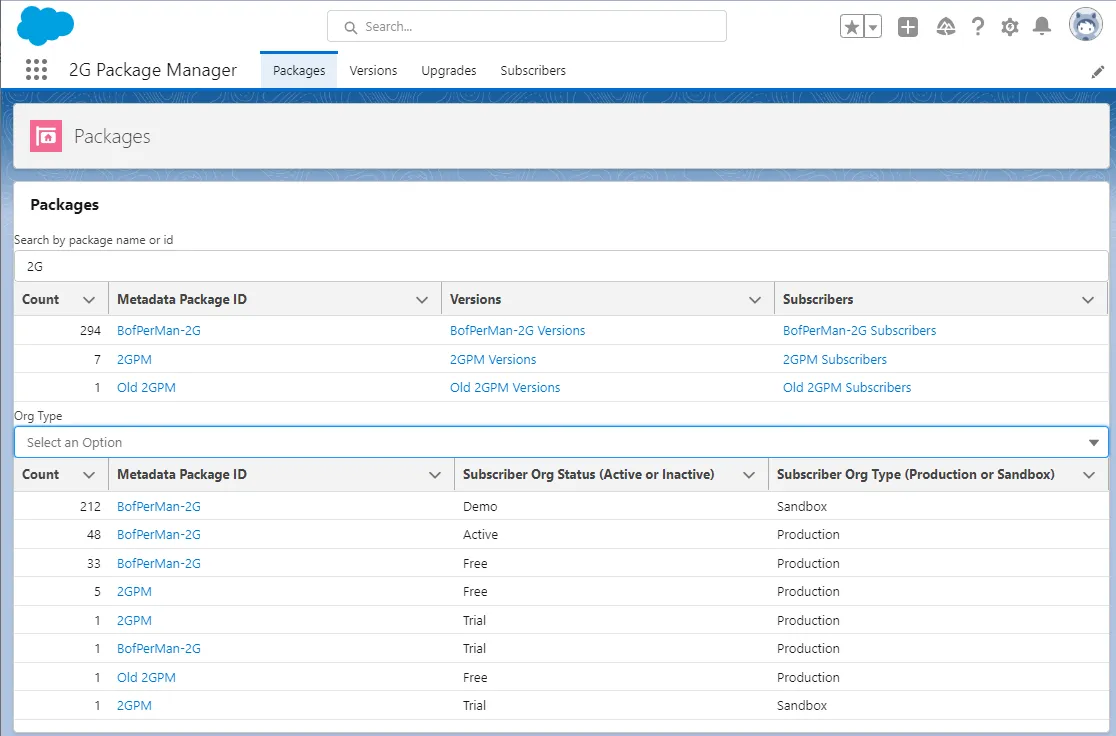Click the Org Type label
The height and width of the screenshot is (736, 1116).
38,416
